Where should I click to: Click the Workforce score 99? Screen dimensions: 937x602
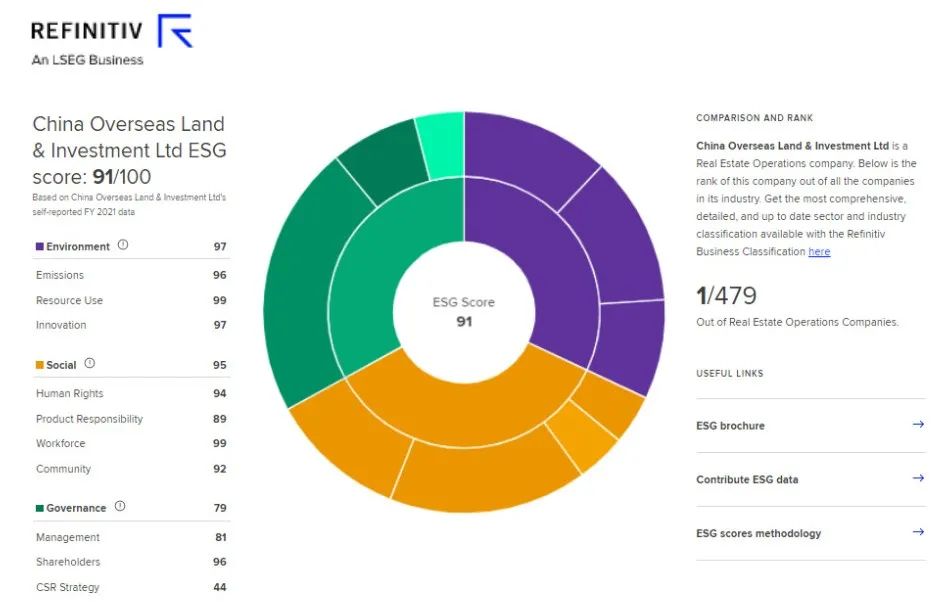tap(220, 443)
